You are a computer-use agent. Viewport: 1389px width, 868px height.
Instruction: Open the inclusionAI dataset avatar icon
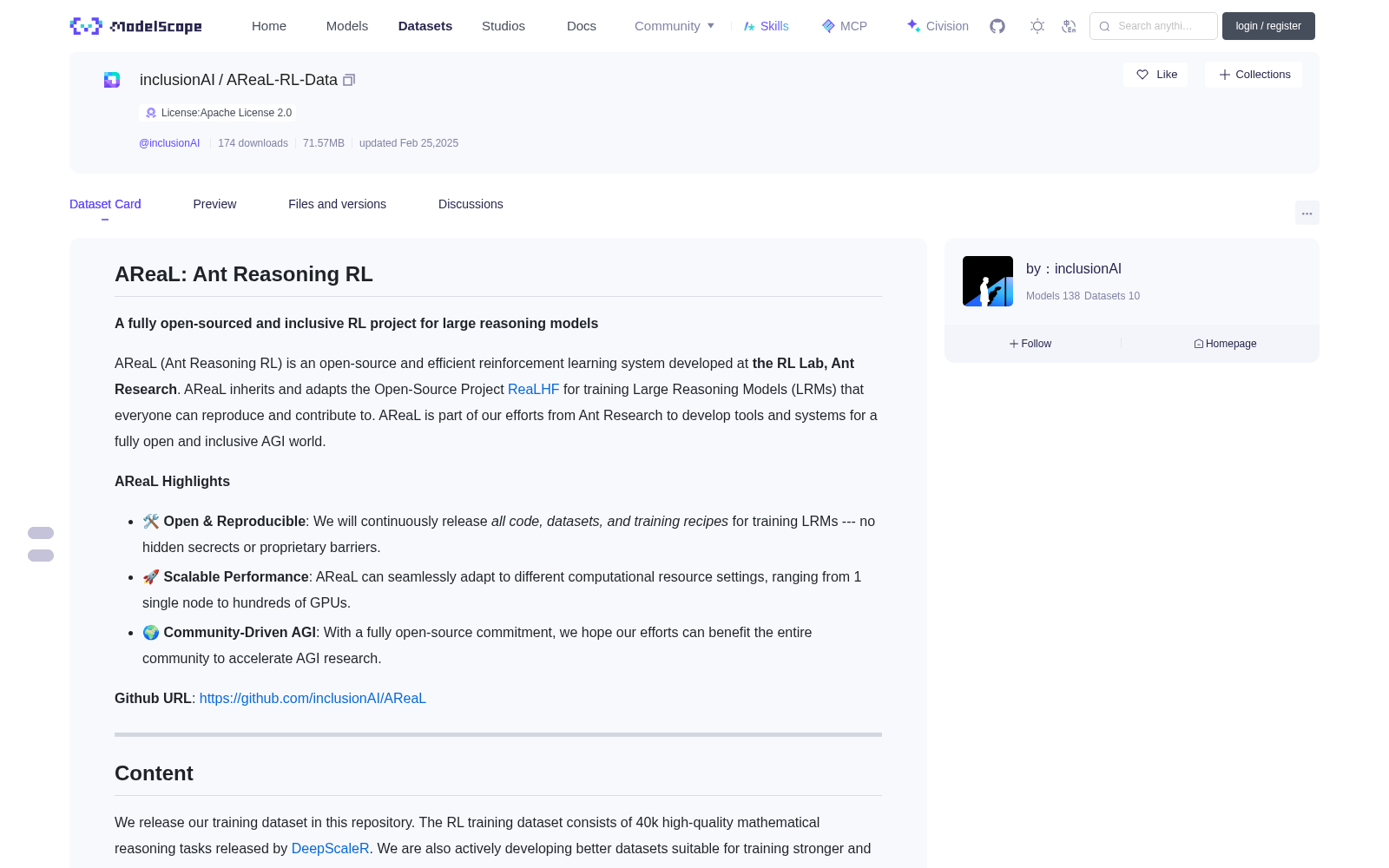click(x=112, y=80)
